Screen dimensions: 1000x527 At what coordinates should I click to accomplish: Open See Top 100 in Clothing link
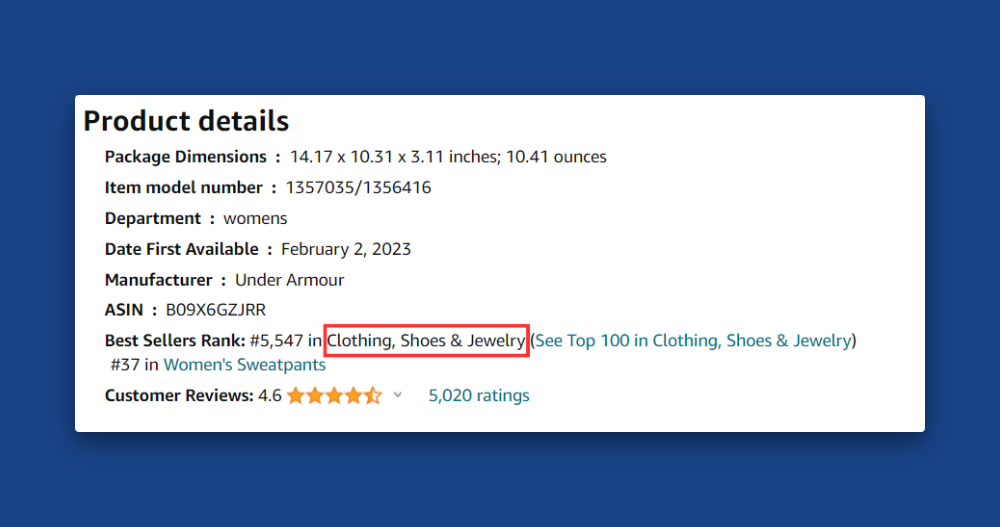pyautogui.click(x=693, y=340)
